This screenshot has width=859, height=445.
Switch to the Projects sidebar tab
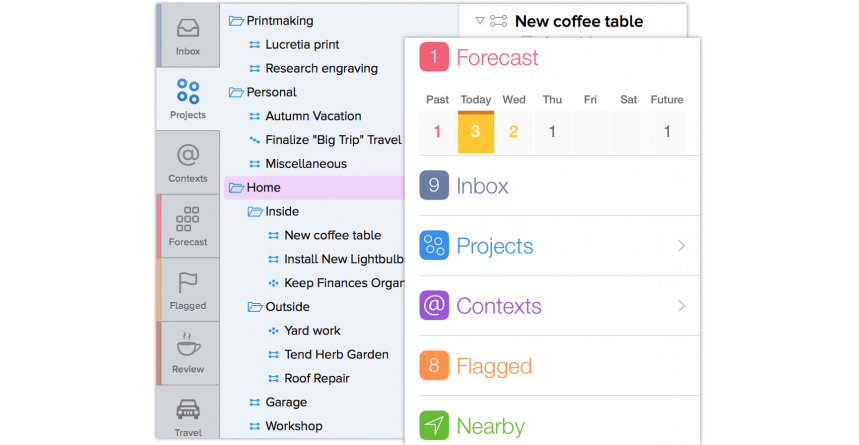[187, 99]
